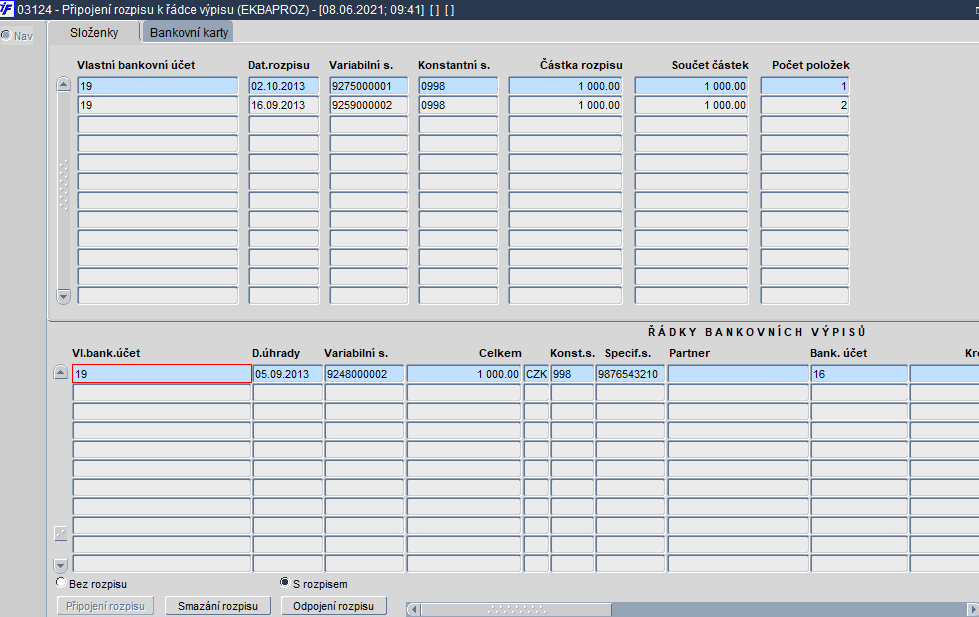Viewport: 979px width, 617px height.
Task: Click the horizontal scrollbar thumb
Action: (516, 610)
